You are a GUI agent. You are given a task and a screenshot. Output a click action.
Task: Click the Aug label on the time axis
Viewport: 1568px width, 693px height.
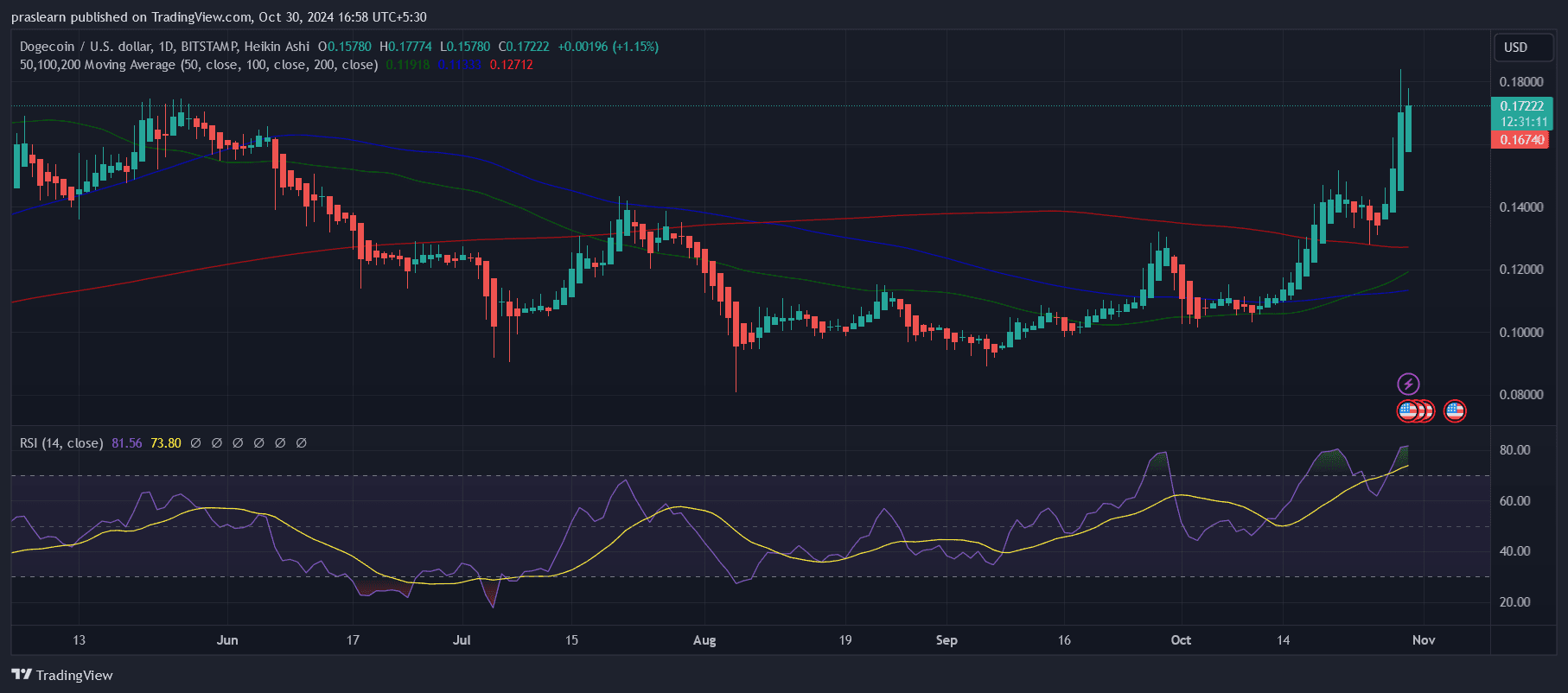[704, 640]
